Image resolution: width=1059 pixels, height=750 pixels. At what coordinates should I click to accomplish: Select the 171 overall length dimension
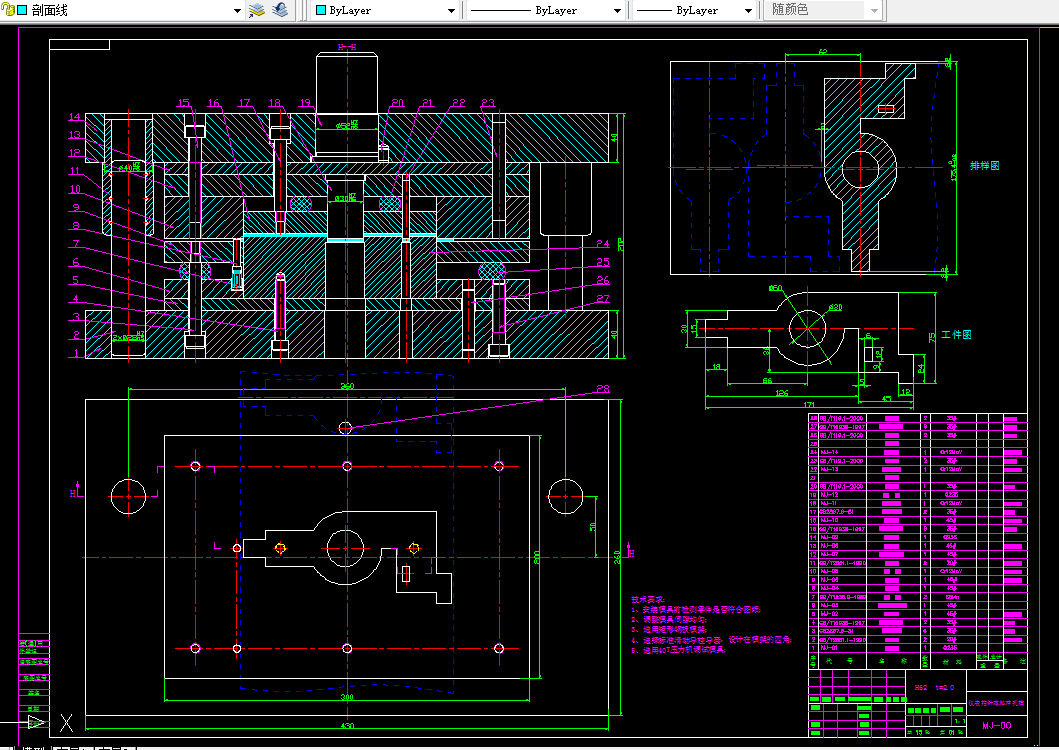(809, 404)
